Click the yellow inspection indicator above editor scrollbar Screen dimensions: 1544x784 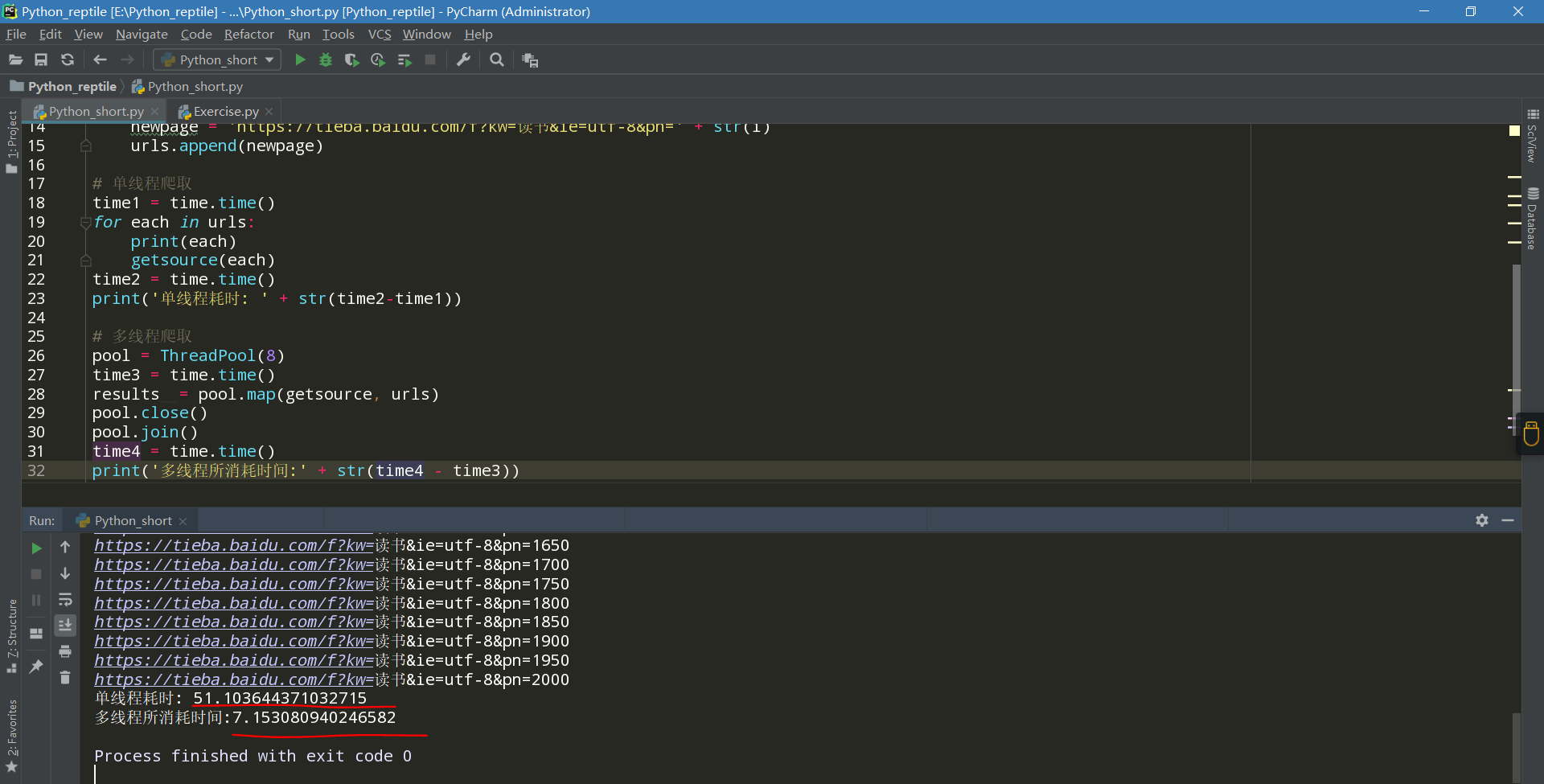pyautogui.click(x=1514, y=130)
